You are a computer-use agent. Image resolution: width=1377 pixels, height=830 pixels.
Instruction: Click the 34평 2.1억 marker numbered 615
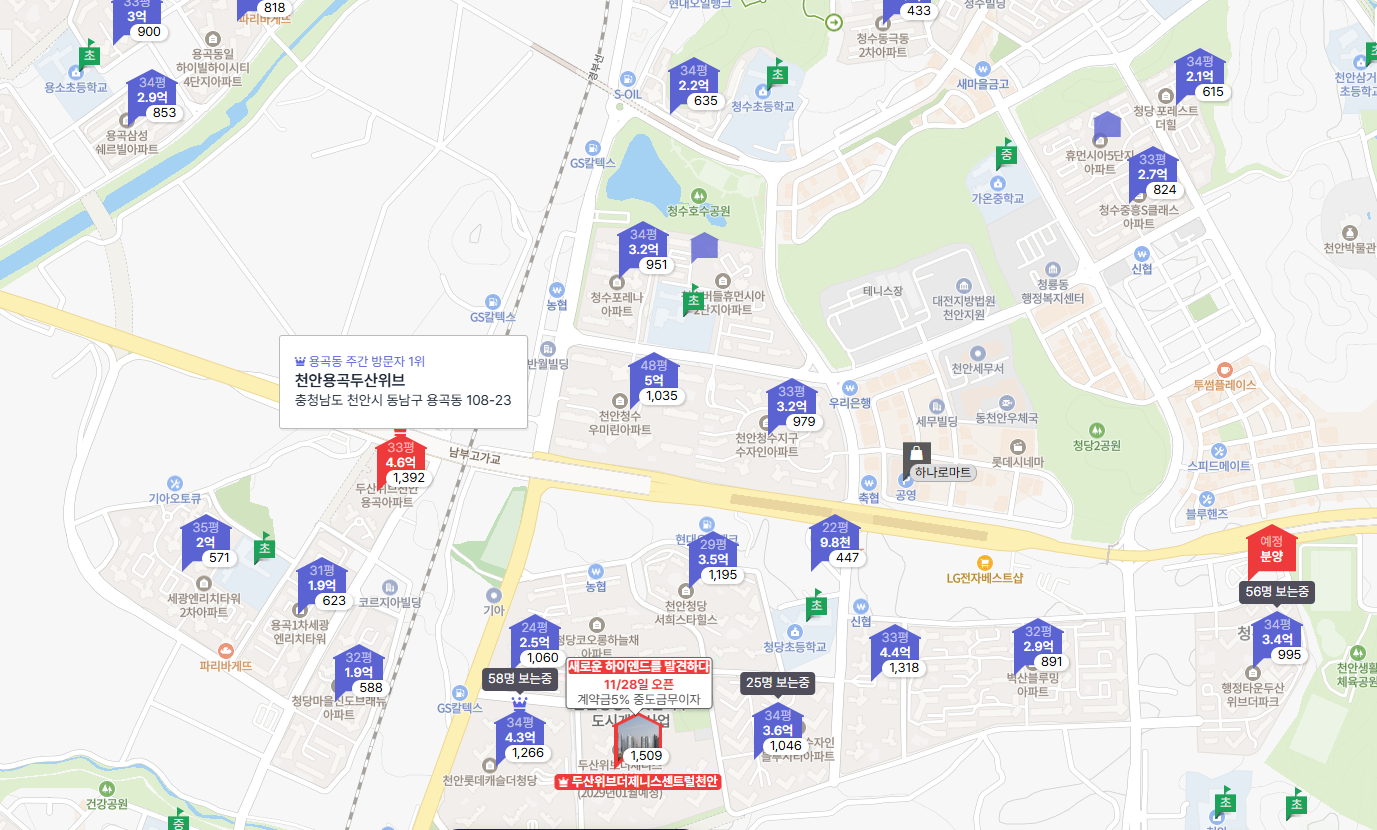click(1200, 77)
